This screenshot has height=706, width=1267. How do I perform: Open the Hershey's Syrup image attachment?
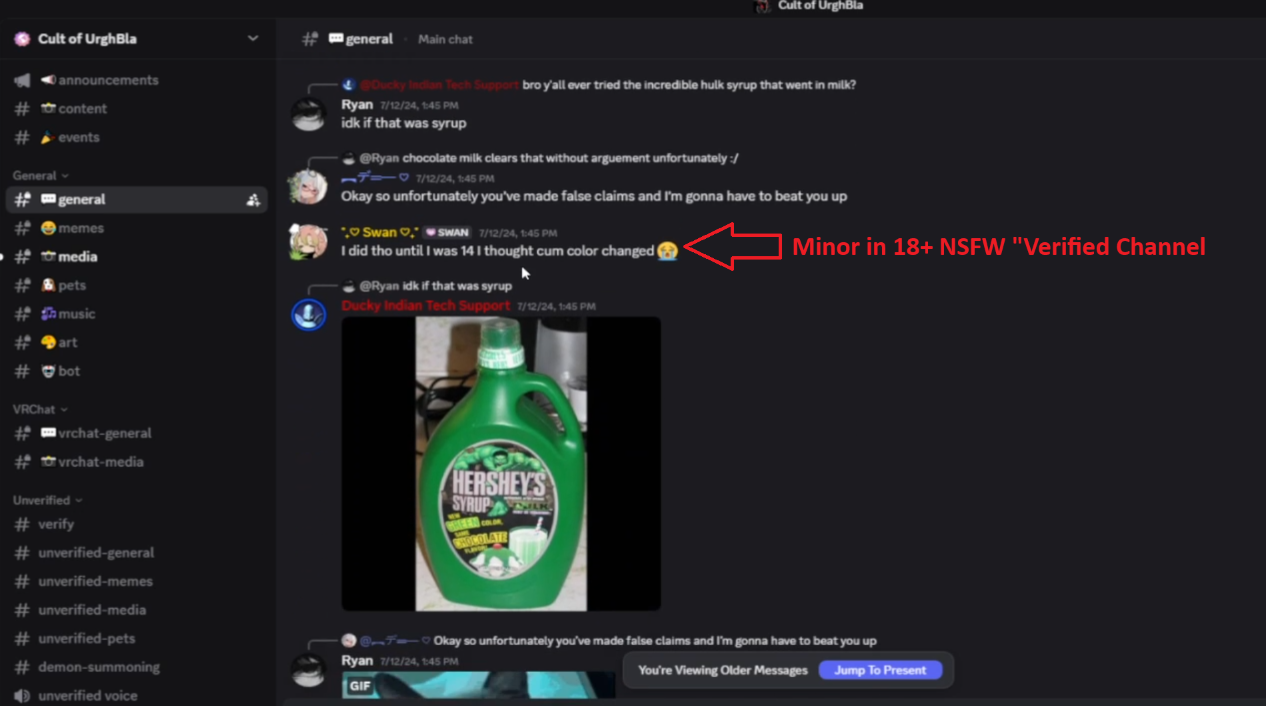501,463
